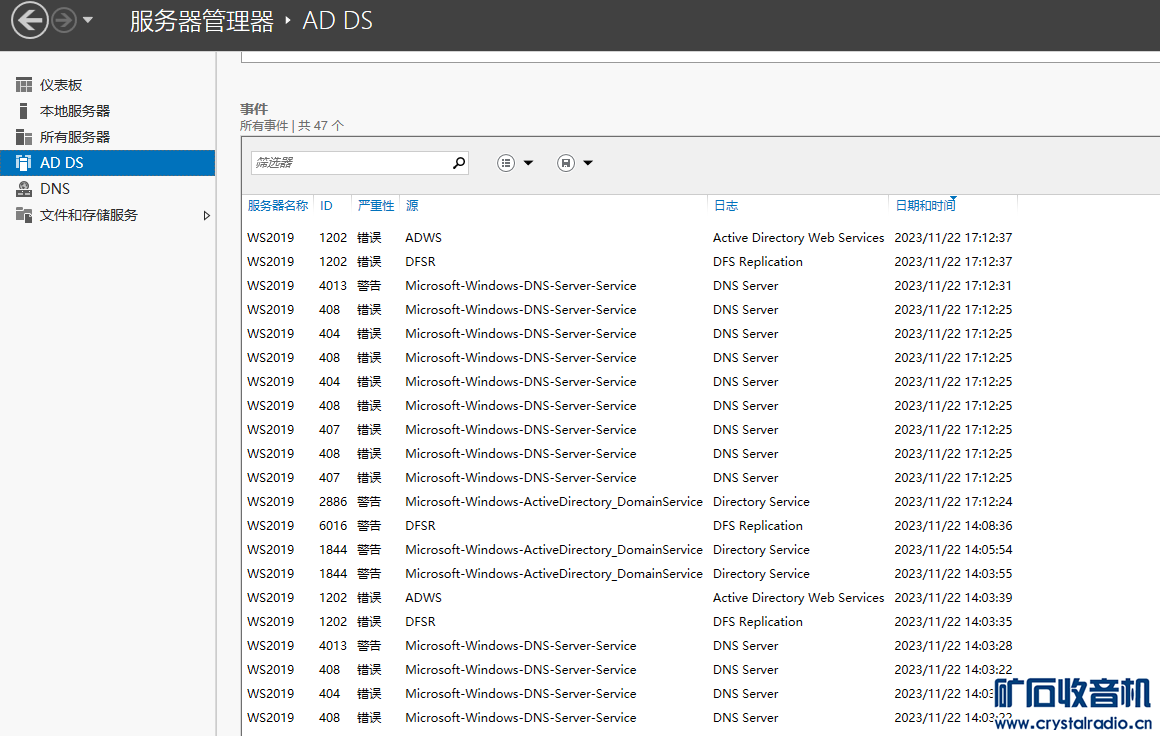Click the 文件和存储服务 sidebar icon

[x=24, y=215]
